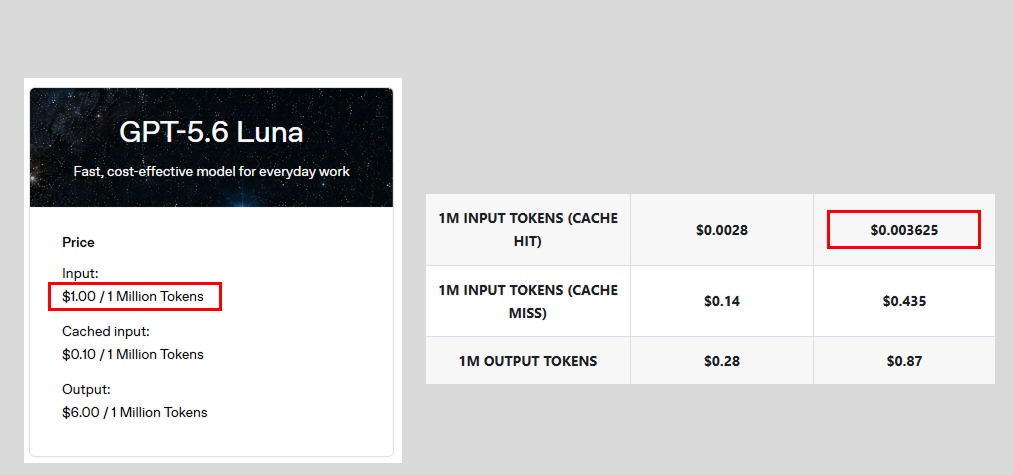Screen dimensions: 1014x475
Task: Click the 'Input:' label
Action: [80, 274]
